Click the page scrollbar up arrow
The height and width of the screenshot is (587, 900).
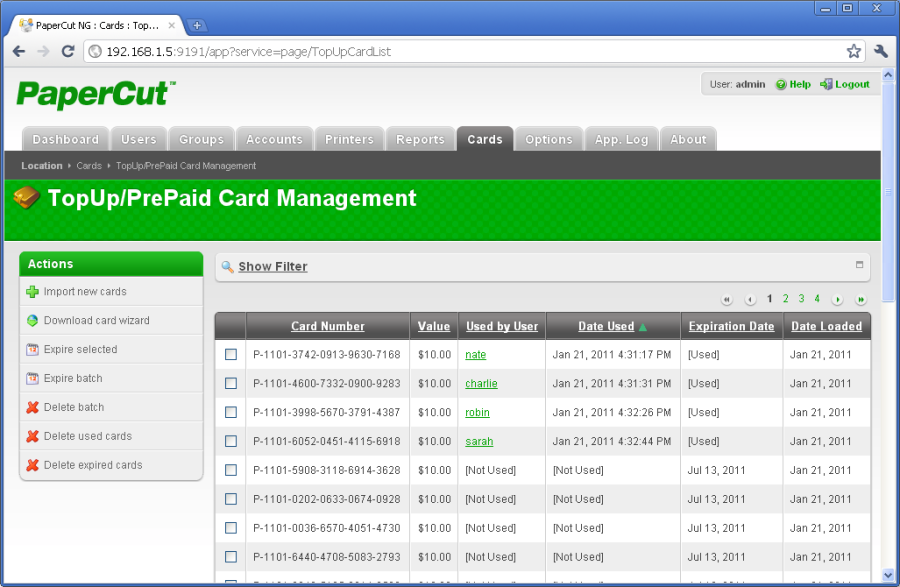pos(888,75)
